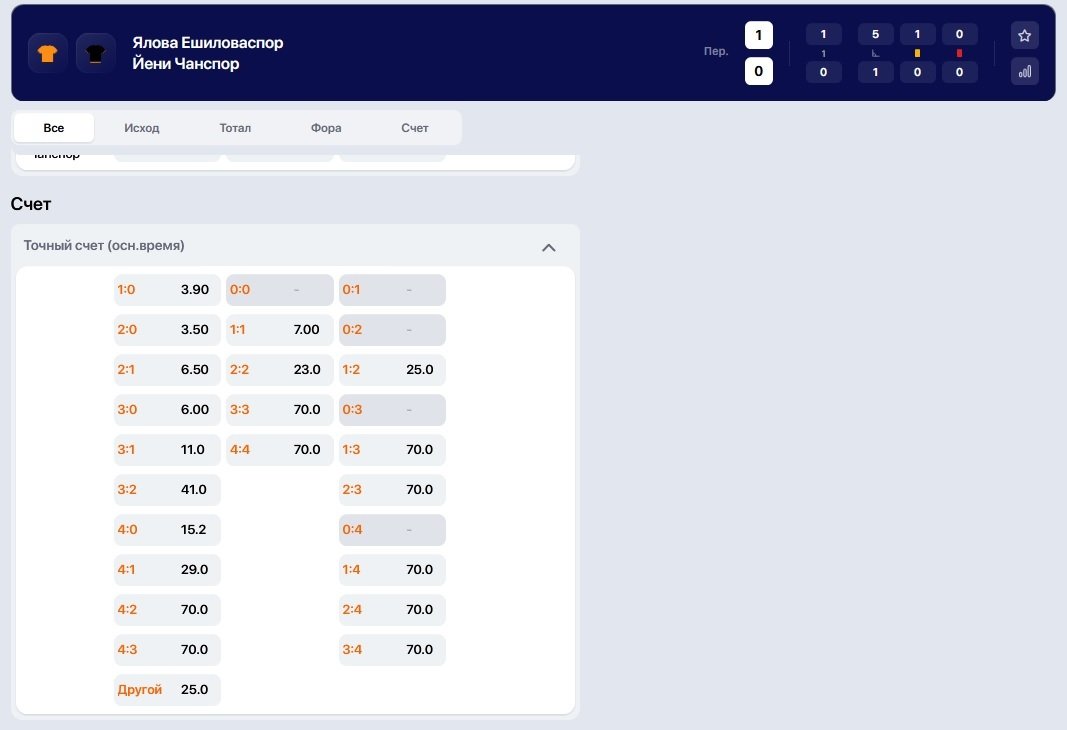Bet on exact score 1:0 at 3.90
Viewport: 1067px width, 730px height.
[x=167, y=290]
